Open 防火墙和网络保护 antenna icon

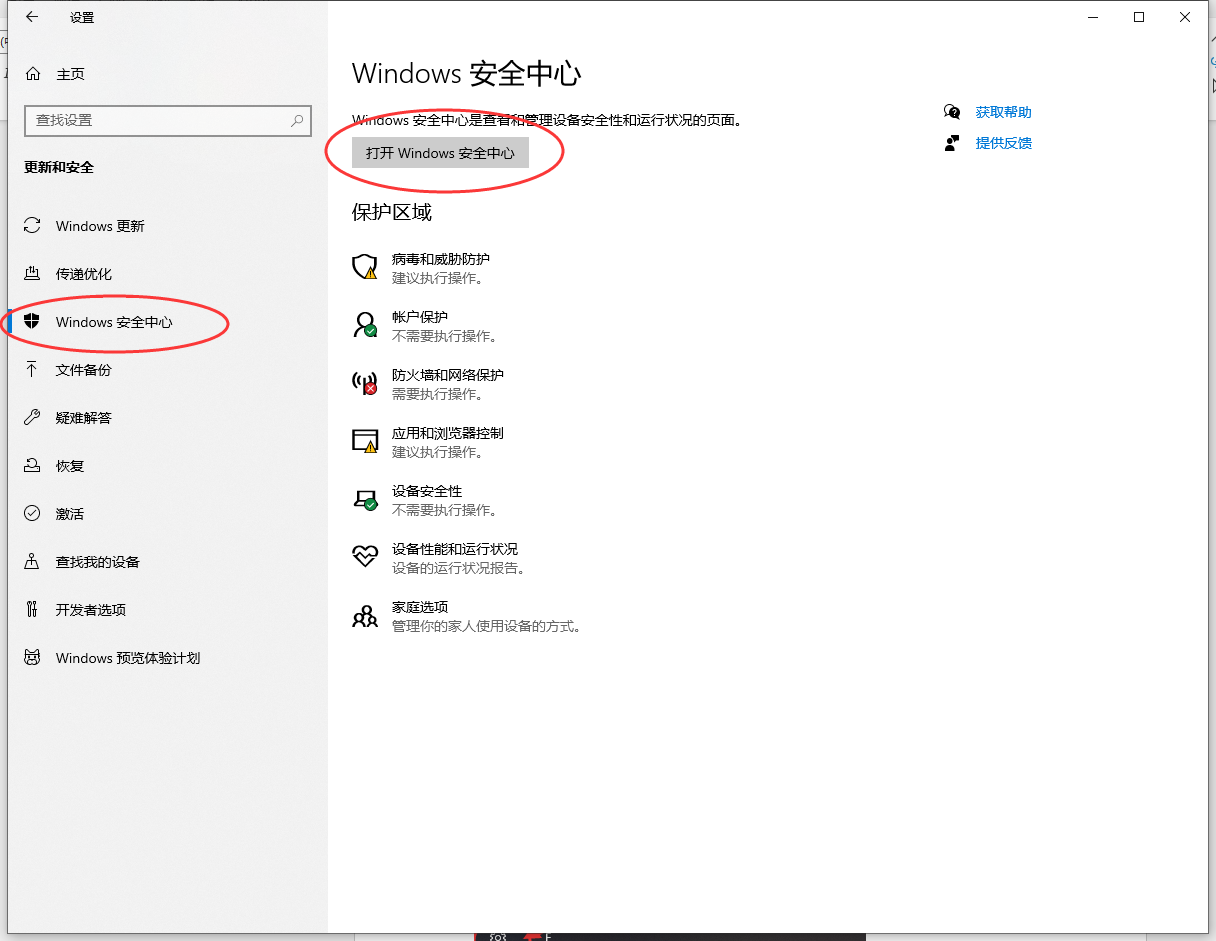point(365,383)
